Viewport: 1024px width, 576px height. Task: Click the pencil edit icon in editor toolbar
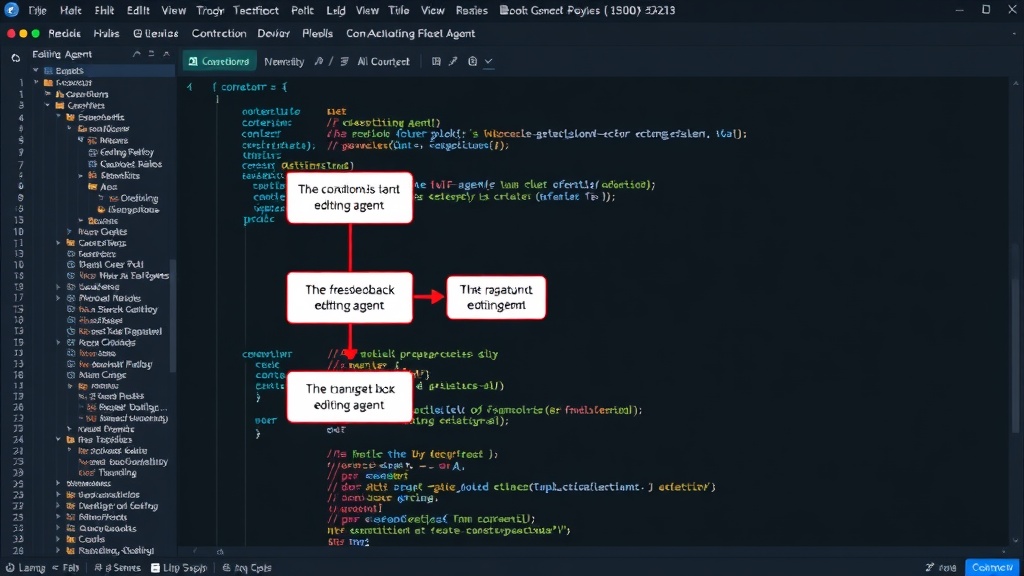pyautogui.click(x=453, y=61)
